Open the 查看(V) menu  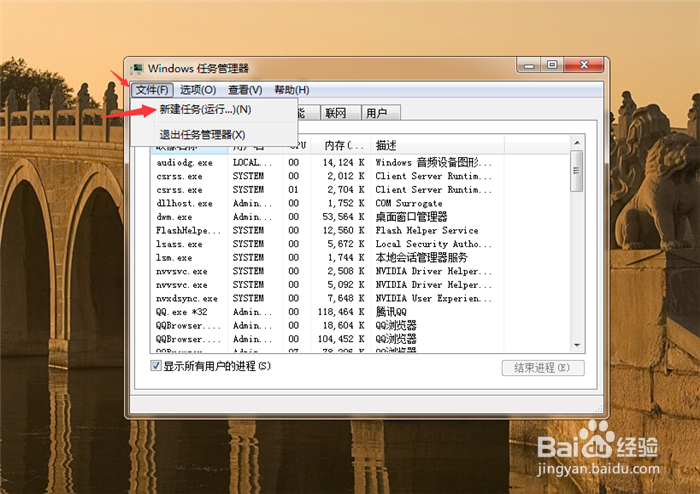point(245,90)
